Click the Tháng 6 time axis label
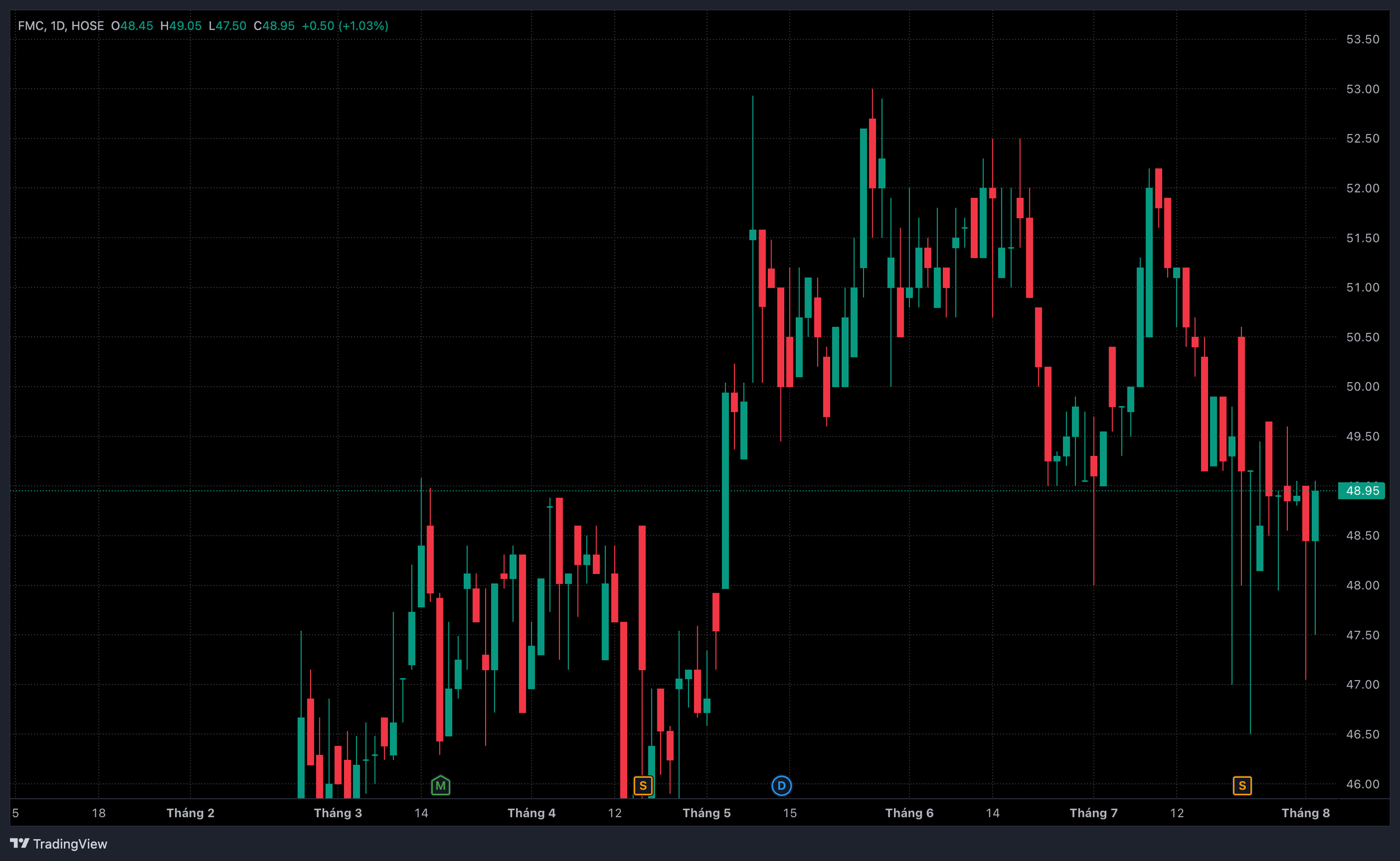Screen dimensions: 1400x861 pos(909,812)
